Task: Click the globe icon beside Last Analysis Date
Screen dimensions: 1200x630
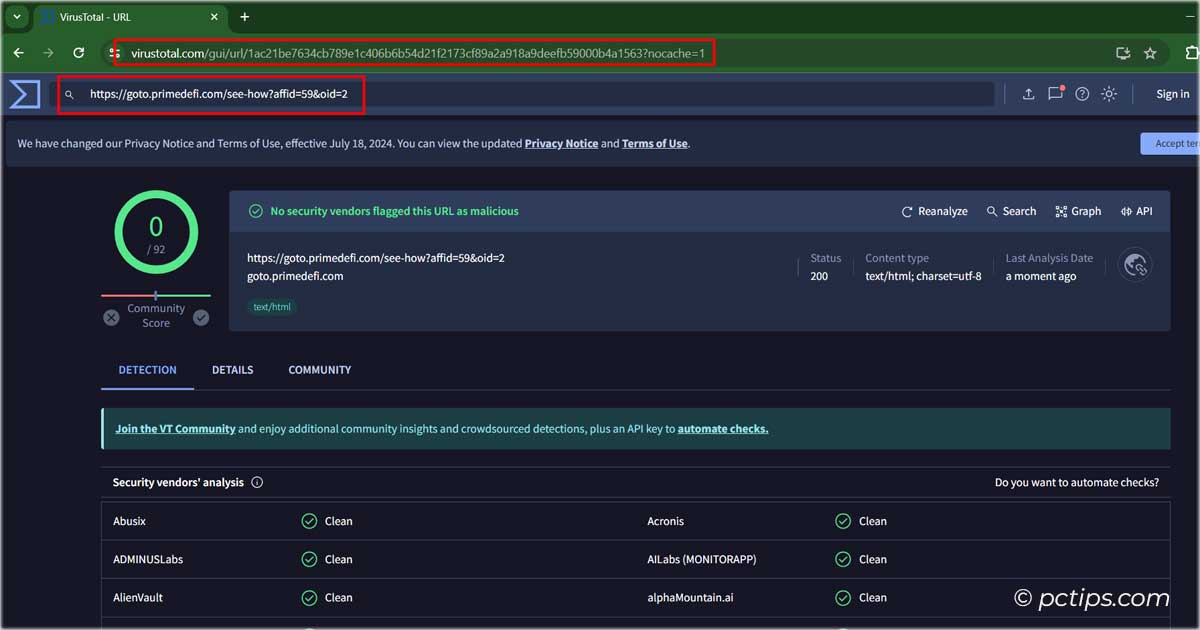Action: pyautogui.click(x=1134, y=265)
